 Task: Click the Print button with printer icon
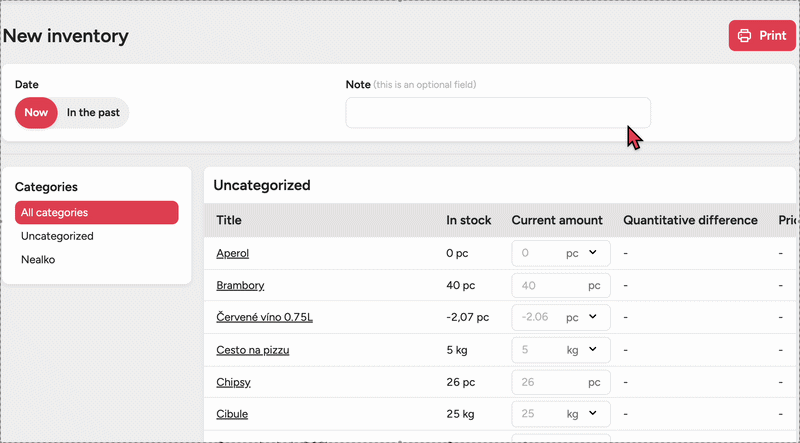click(x=761, y=36)
